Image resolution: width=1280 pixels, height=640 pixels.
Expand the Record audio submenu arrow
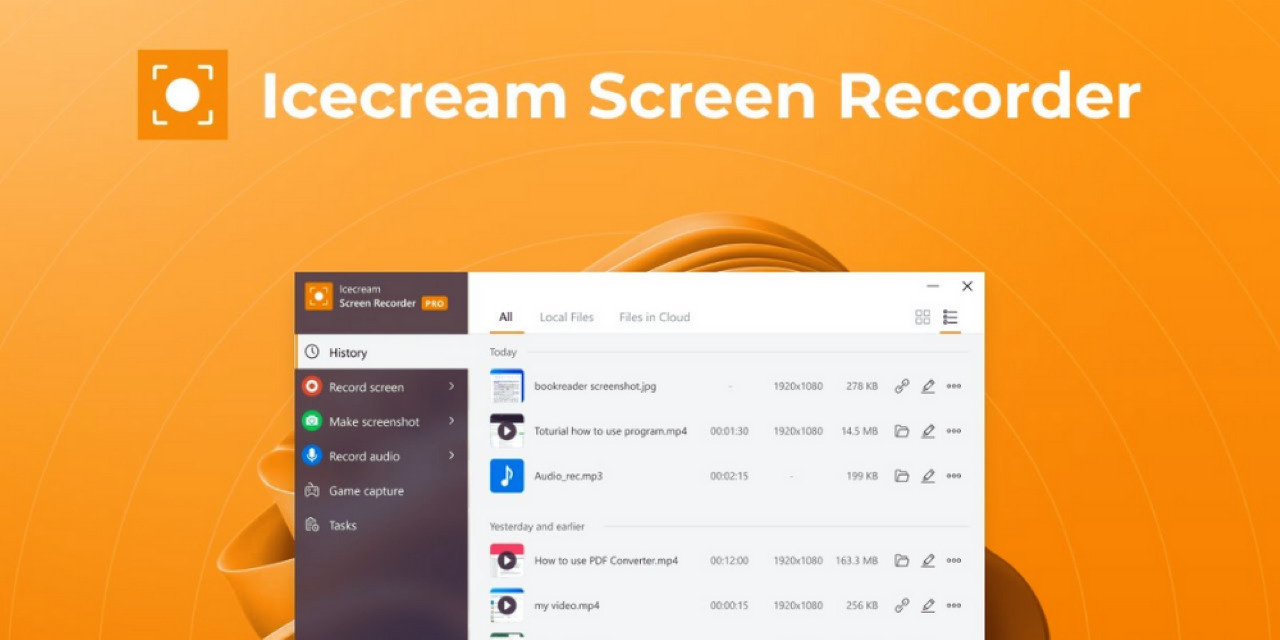[451, 455]
